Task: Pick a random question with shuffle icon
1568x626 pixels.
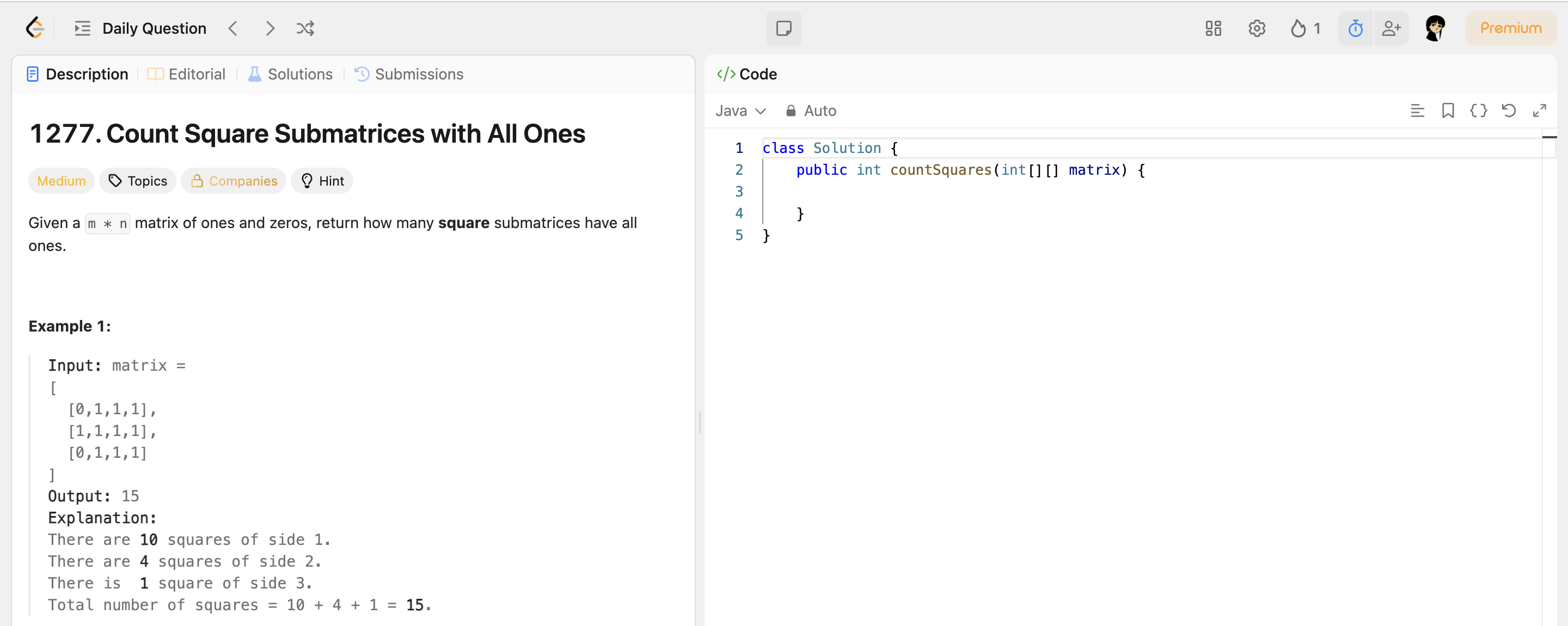Action: pos(305,28)
